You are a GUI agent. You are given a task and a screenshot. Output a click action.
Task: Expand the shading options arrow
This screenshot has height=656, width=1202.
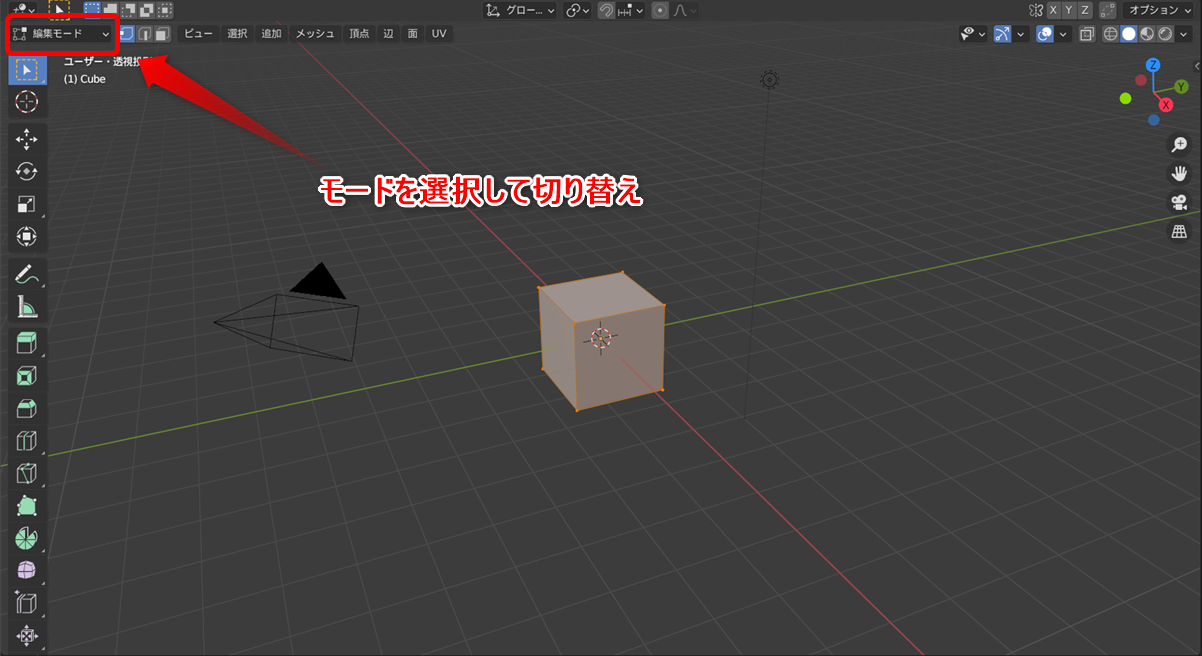pyautogui.click(x=1183, y=34)
